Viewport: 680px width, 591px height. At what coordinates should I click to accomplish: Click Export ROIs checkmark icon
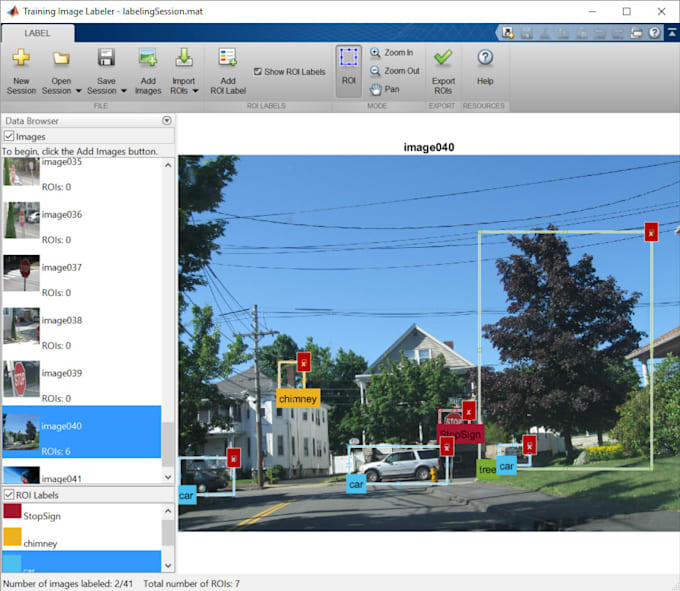tap(443, 59)
